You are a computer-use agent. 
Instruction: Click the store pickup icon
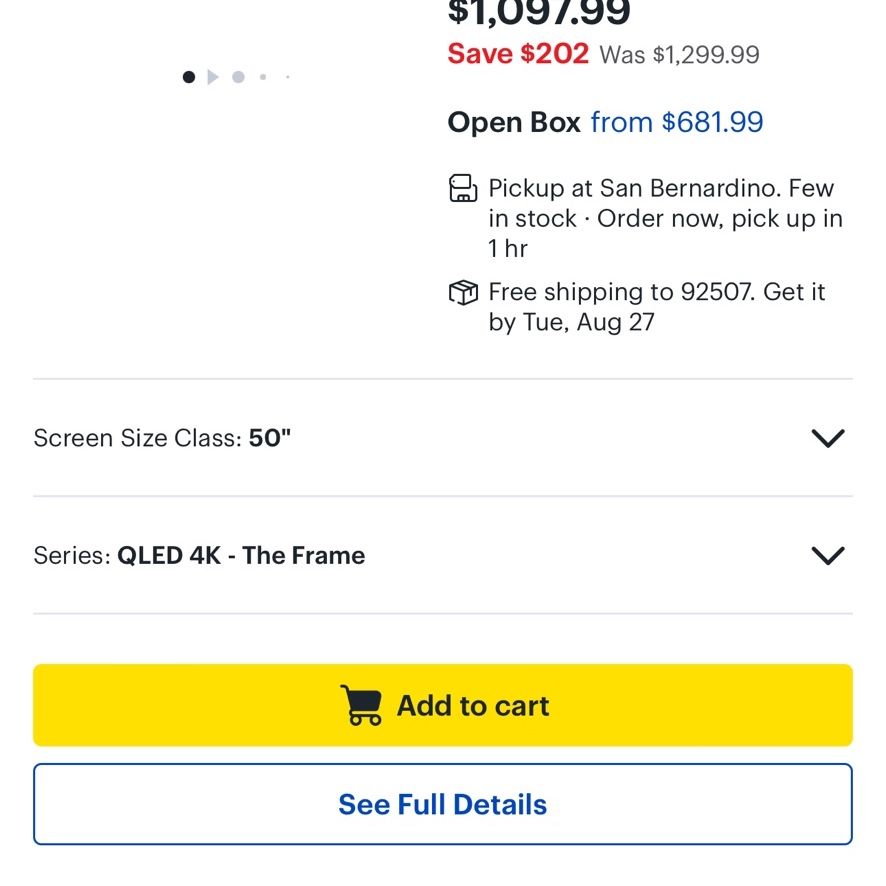tap(463, 188)
